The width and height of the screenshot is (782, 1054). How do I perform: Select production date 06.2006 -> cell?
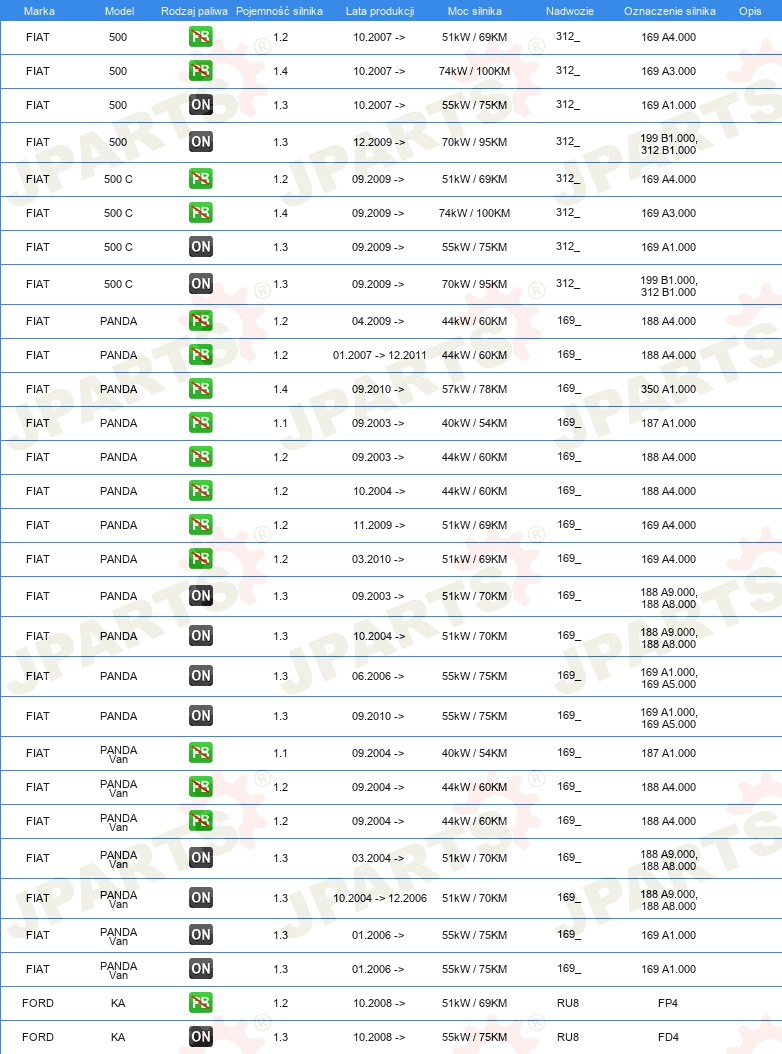tap(378, 676)
